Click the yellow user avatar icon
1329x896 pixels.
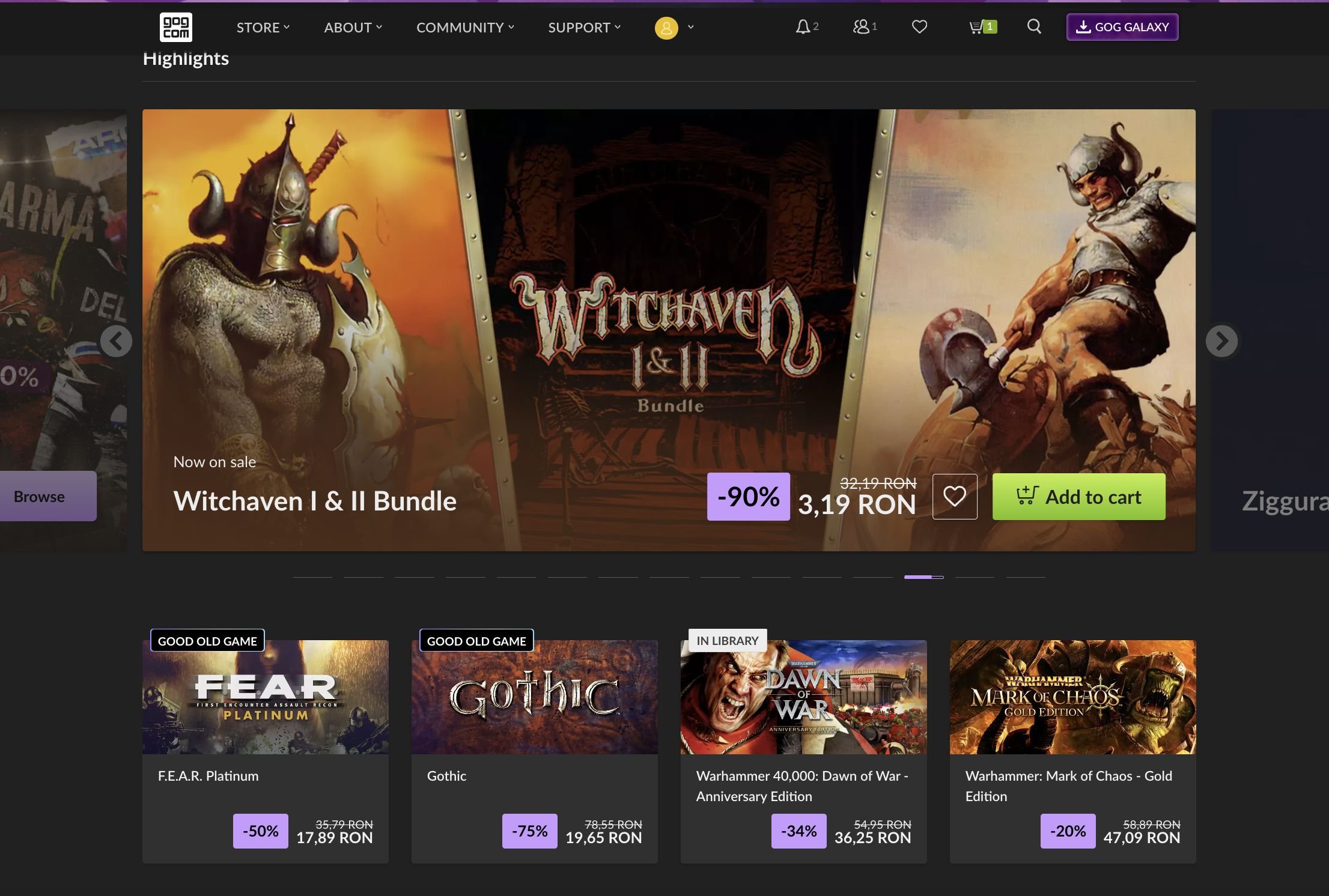[x=666, y=28]
